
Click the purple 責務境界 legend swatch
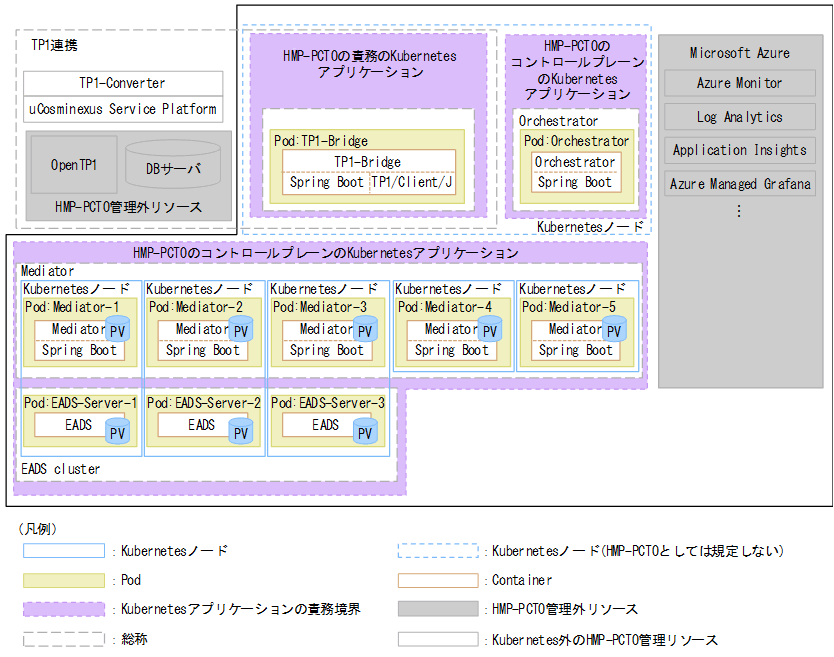coord(66,608)
